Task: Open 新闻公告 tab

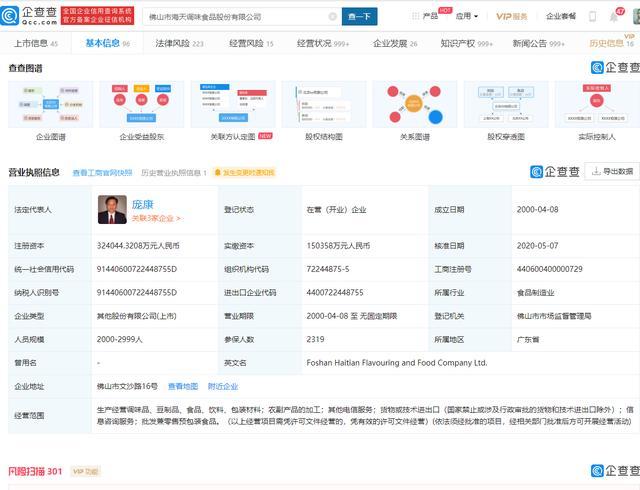Action: 538,43
